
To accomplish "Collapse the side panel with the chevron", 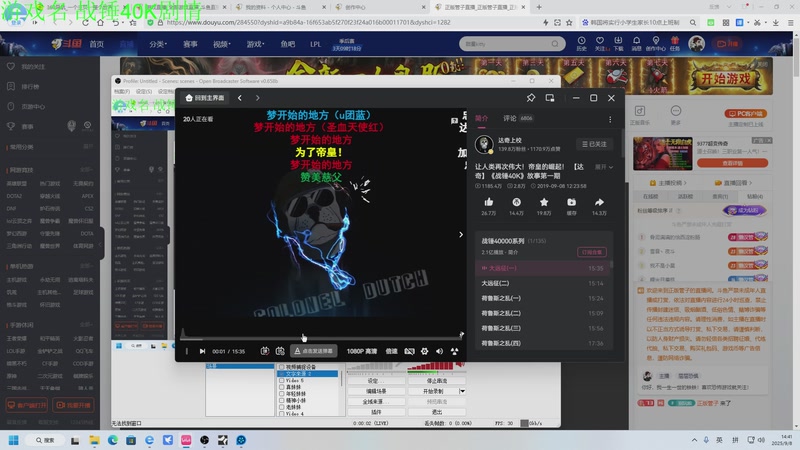I will click(461, 235).
